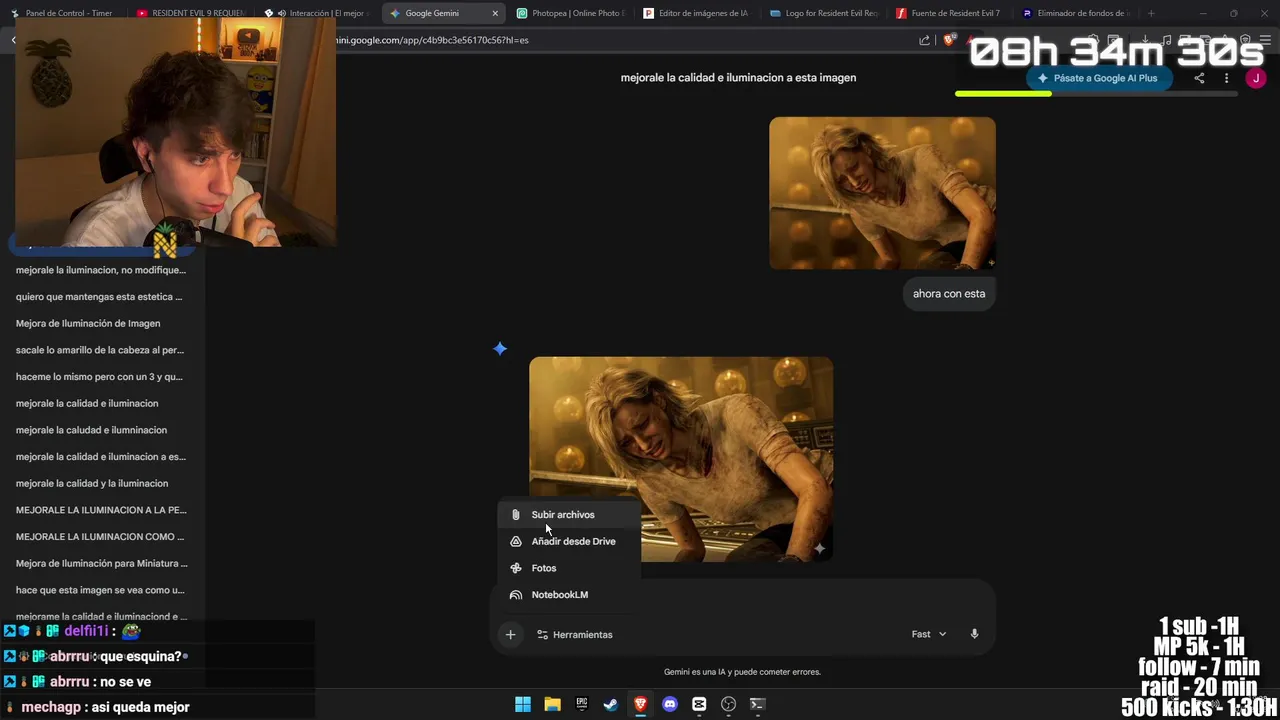Open chat 'hace que esta imagen se vea como'
Viewport: 1280px width, 720px height.
click(100, 590)
